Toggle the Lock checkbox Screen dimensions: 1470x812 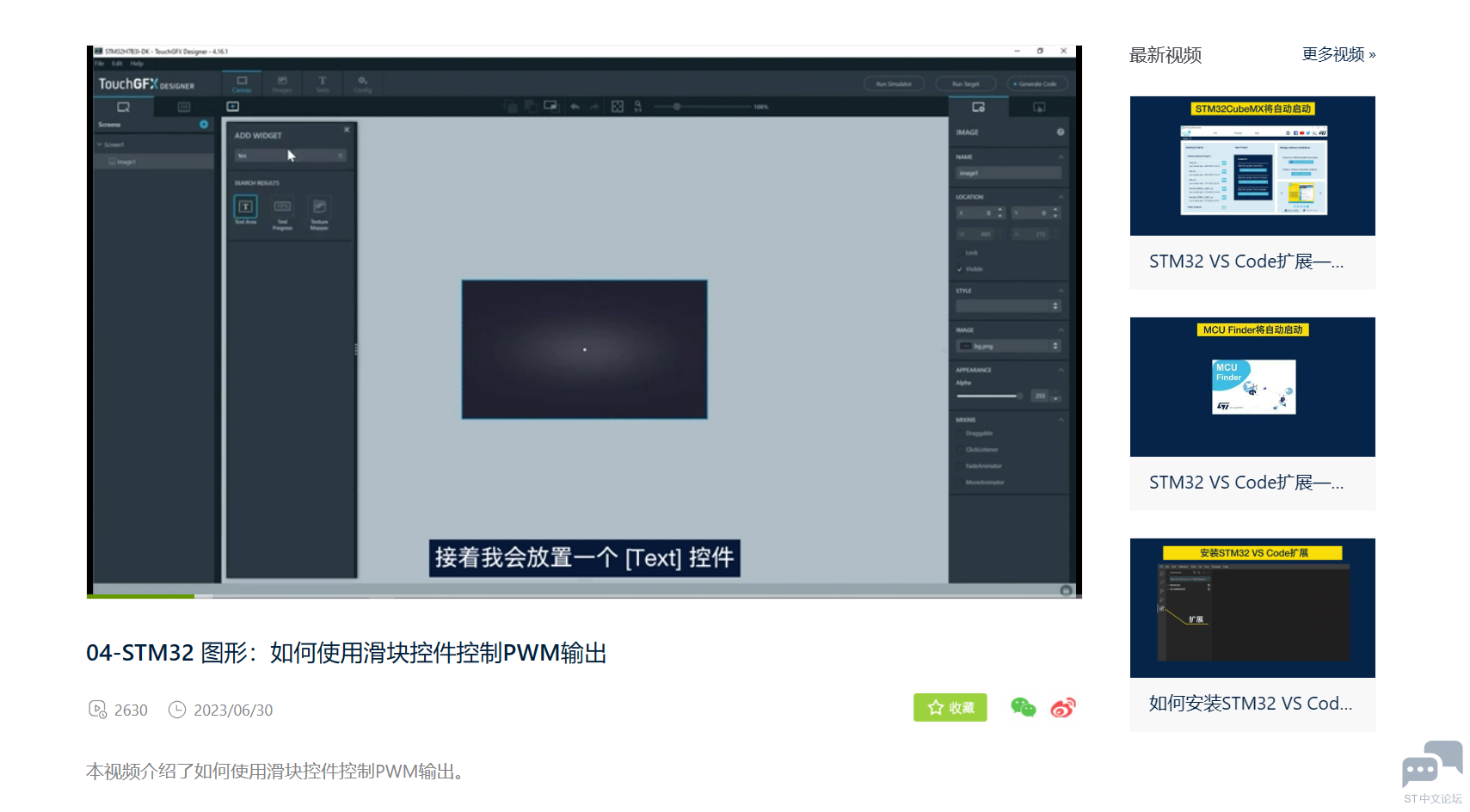960,253
